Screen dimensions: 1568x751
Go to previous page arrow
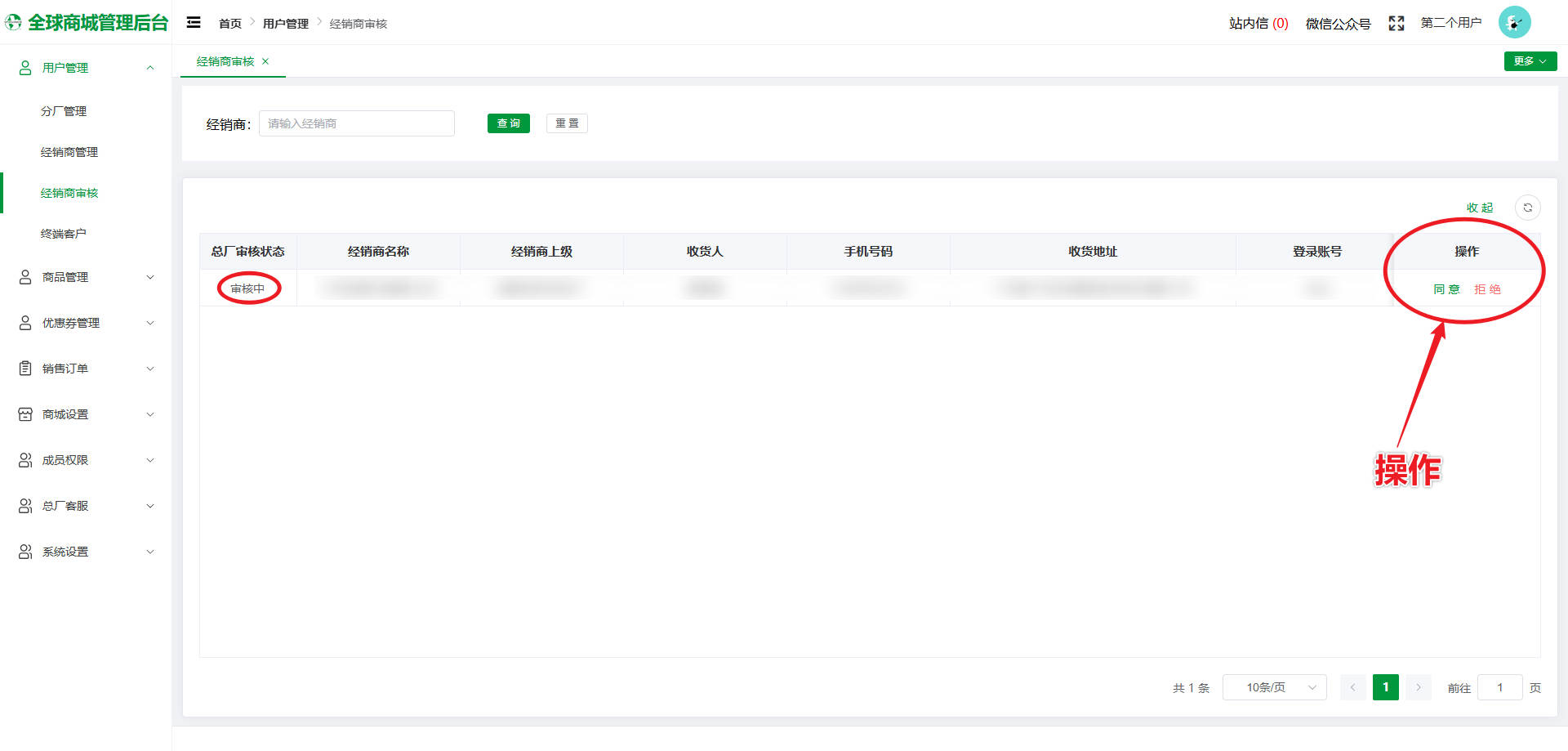1352,687
